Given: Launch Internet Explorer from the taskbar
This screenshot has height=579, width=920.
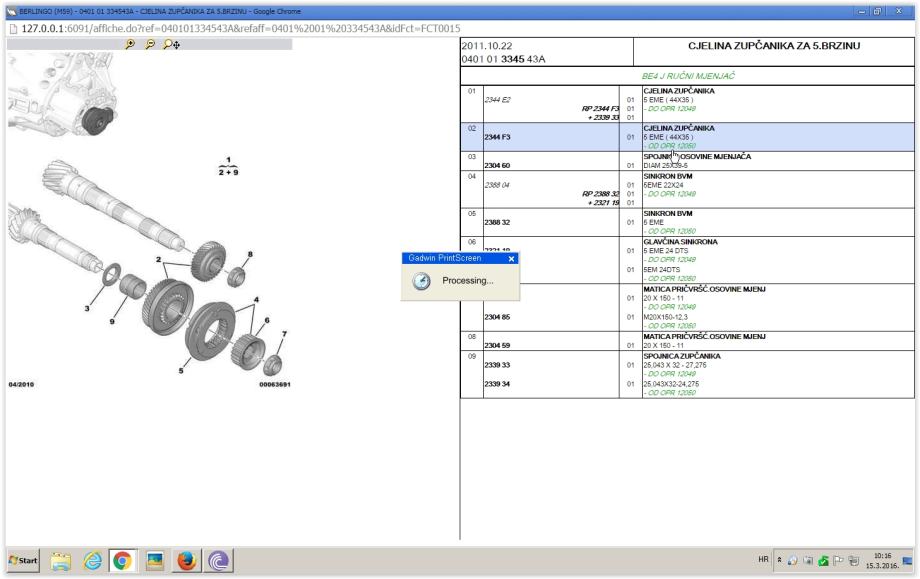Looking at the screenshot, I should [92, 561].
